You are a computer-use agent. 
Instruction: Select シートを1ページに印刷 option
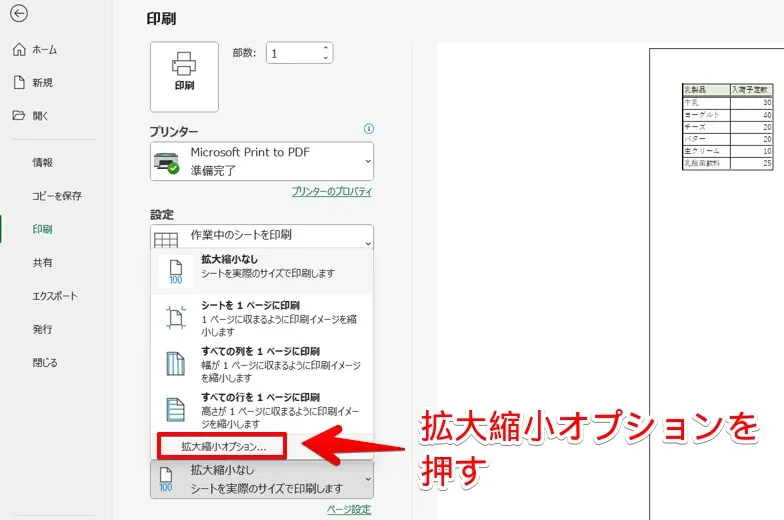(x=262, y=318)
